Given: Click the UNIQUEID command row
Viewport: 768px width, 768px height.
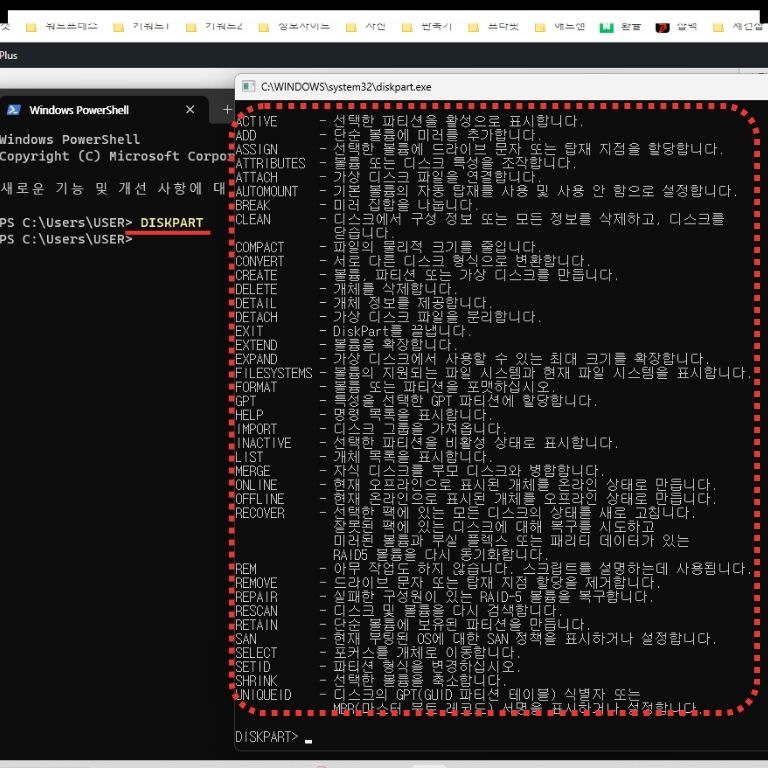Looking at the screenshot, I should click(x=469, y=701).
